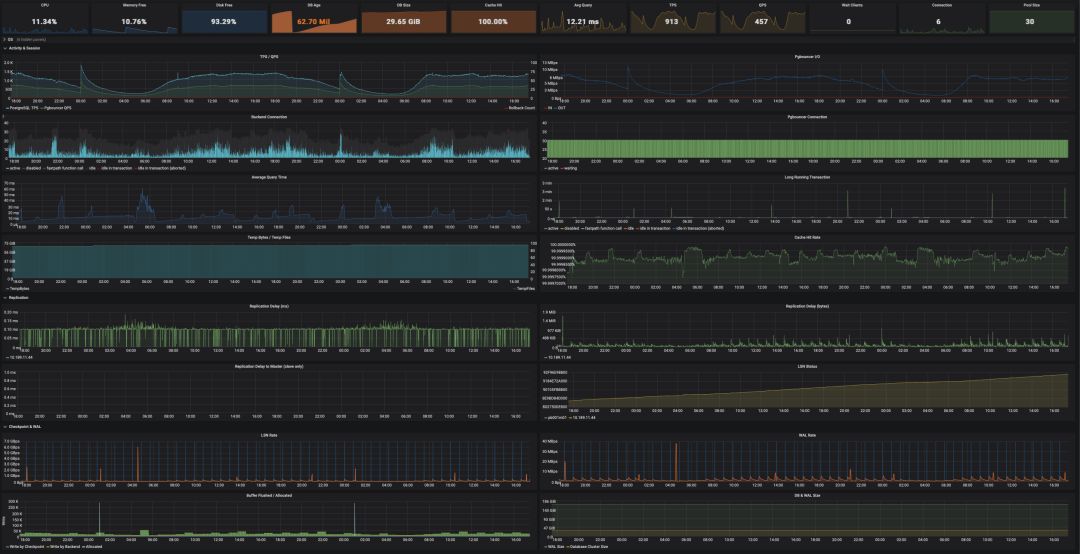This screenshot has height=554, width=1080.
Task: Click the Disk Free 93.29% stat panel
Action: pyautogui.click(x=224, y=20)
